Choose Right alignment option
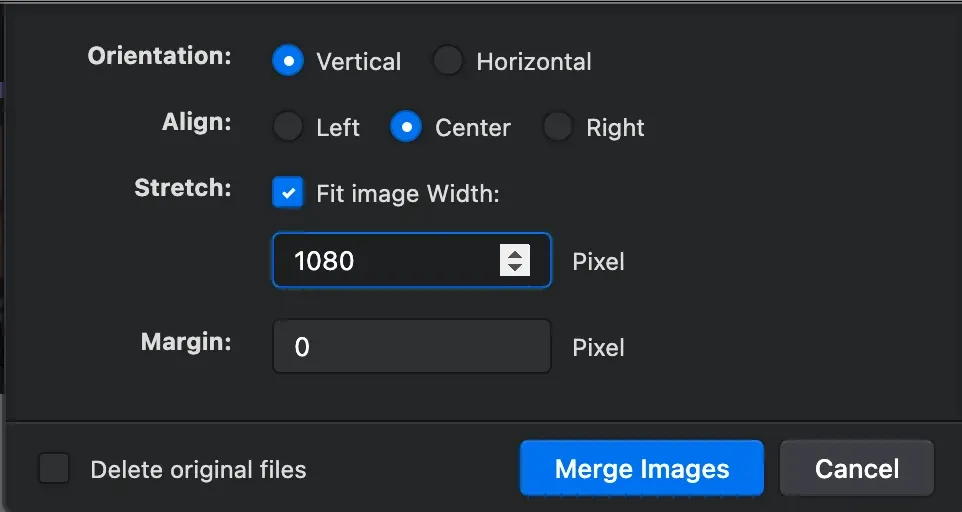This screenshot has height=512, width=962. click(x=558, y=127)
